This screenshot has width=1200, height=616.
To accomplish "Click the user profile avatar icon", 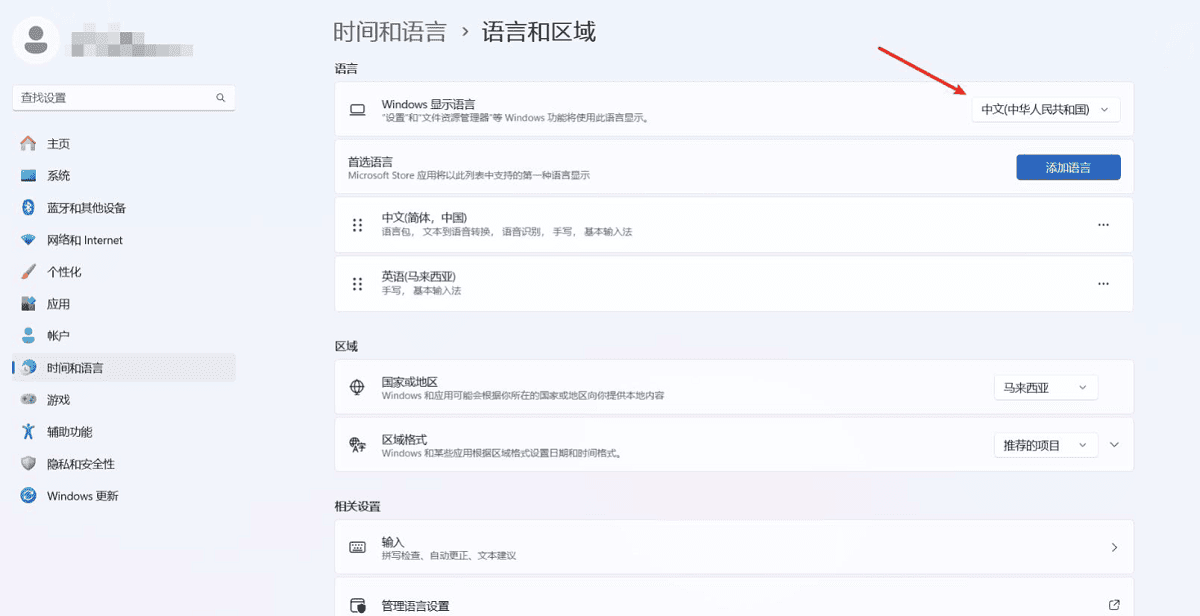I will point(38,41).
